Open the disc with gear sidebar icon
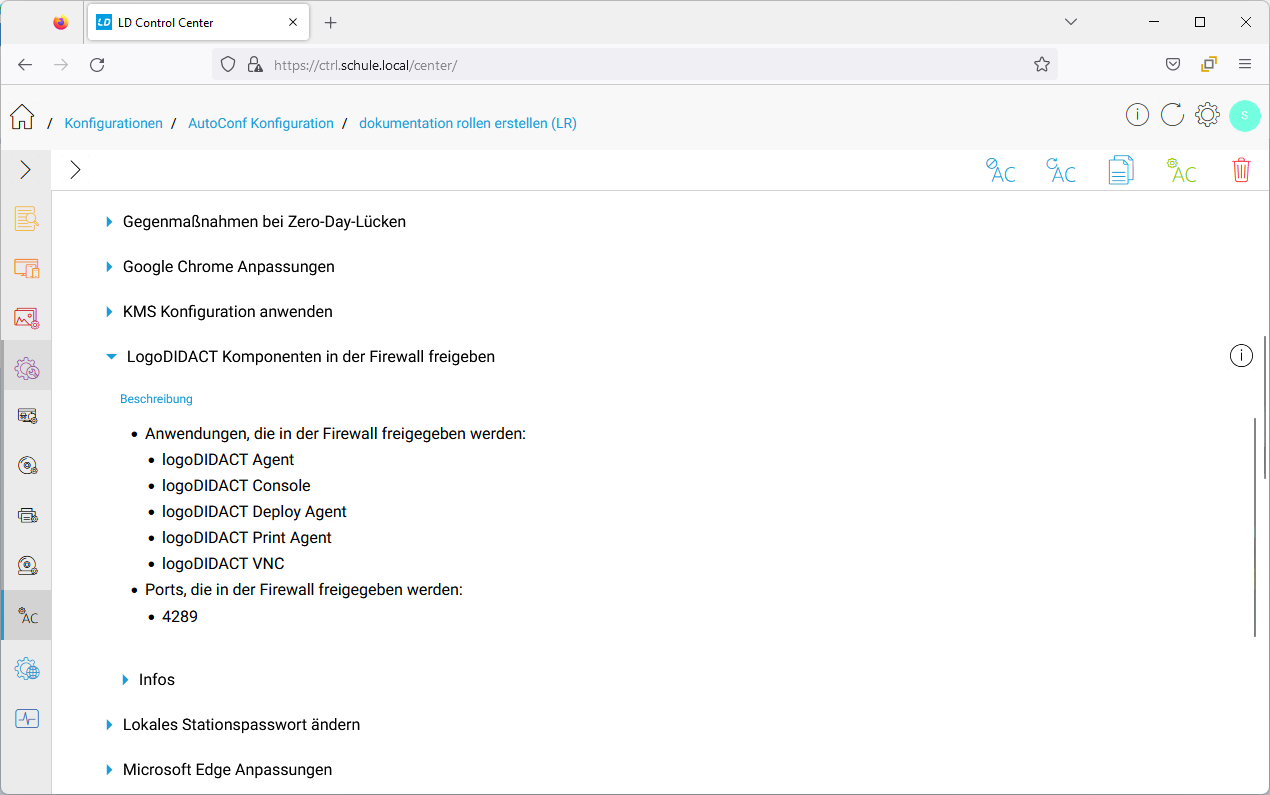The width and height of the screenshot is (1270, 795). click(27, 466)
